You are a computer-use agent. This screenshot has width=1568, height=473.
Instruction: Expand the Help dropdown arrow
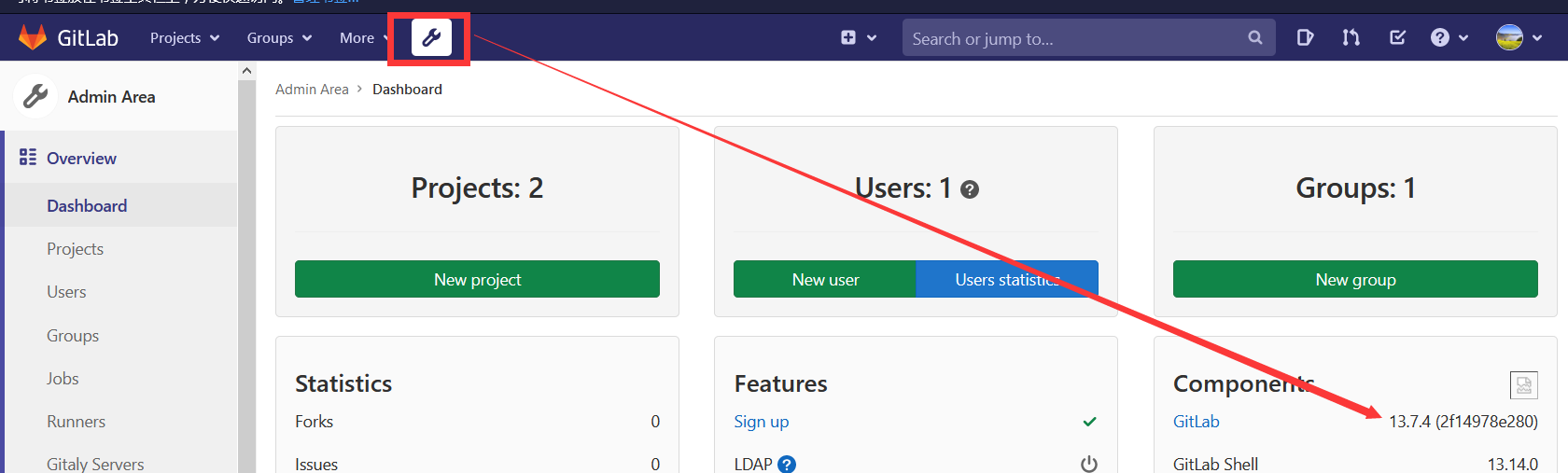[x=1463, y=38]
